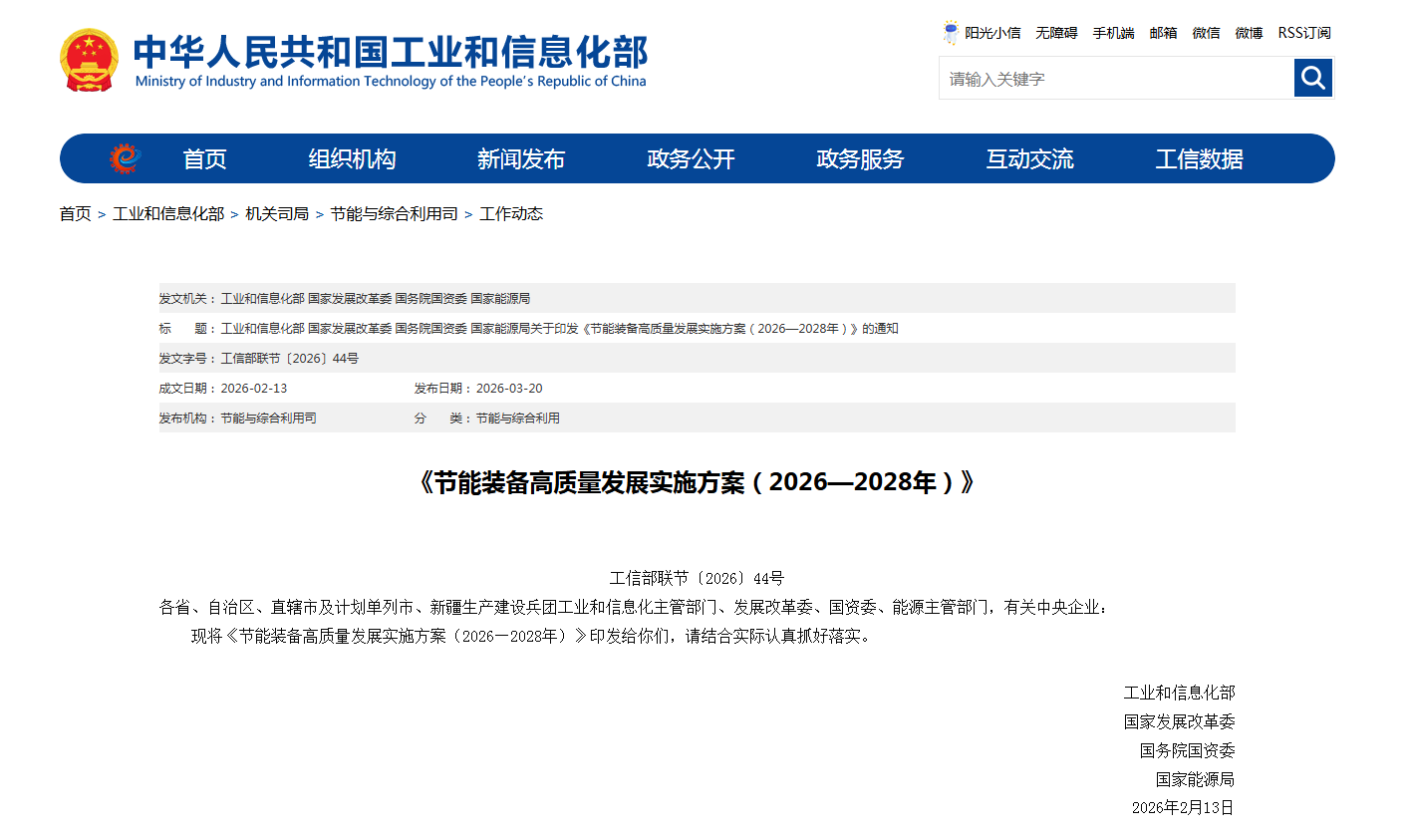The height and width of the screenshot is (840, 1411).
Task: Open the 手机端 mobile version link
Action: coord(1113,33)
